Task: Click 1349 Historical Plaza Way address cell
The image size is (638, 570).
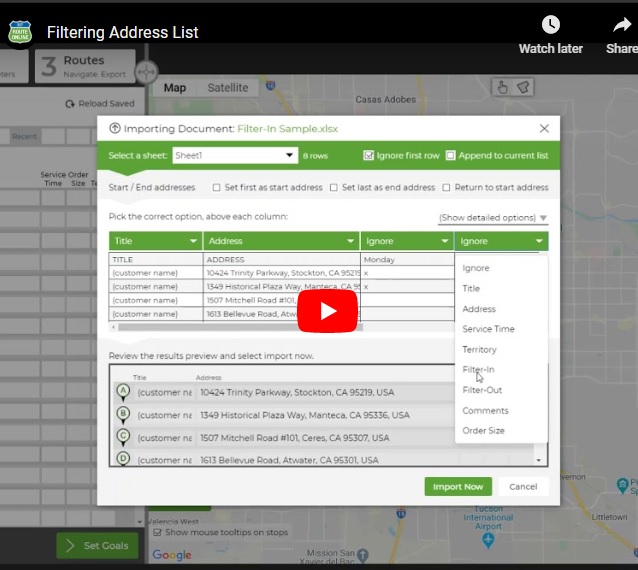Action: 282,286
